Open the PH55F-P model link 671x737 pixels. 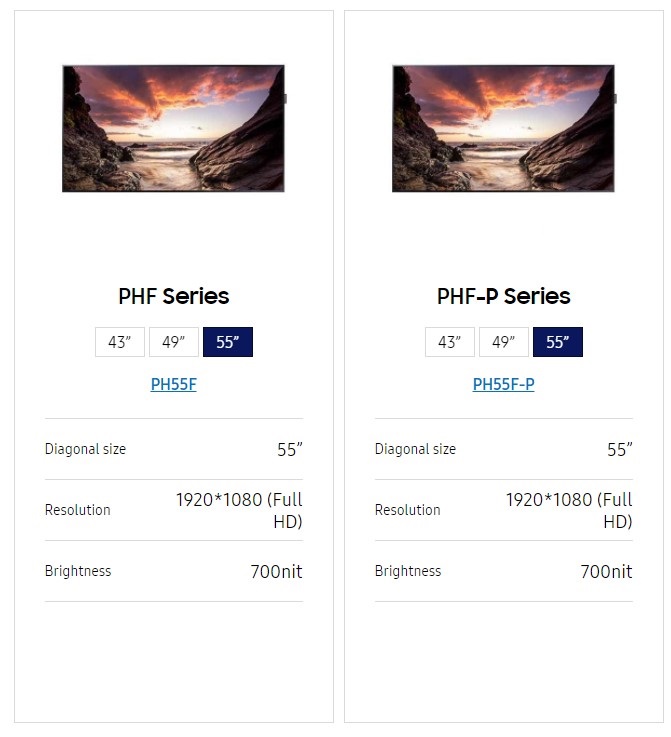coord(504,384)
